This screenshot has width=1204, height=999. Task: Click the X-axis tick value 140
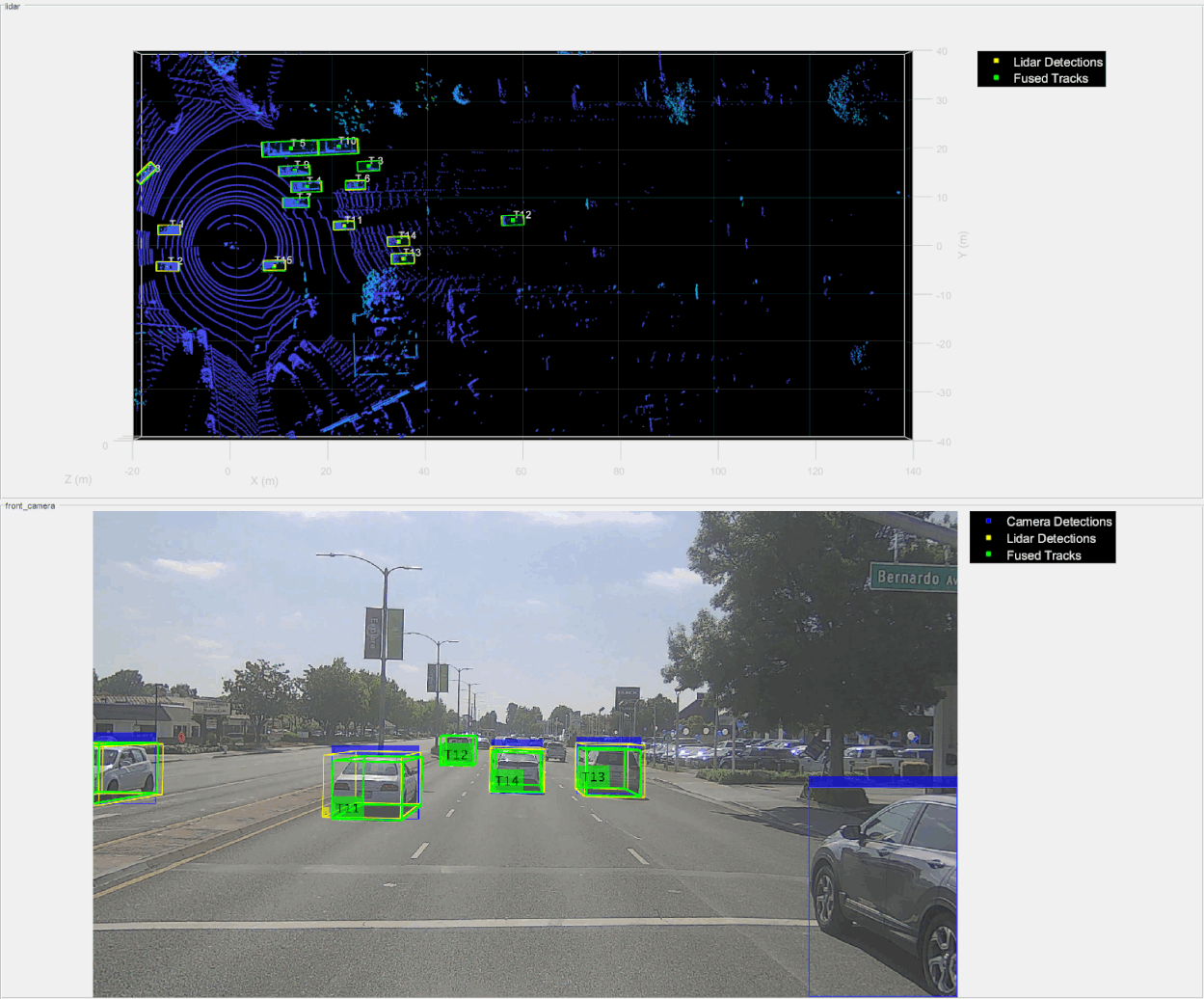pos(913,472)
